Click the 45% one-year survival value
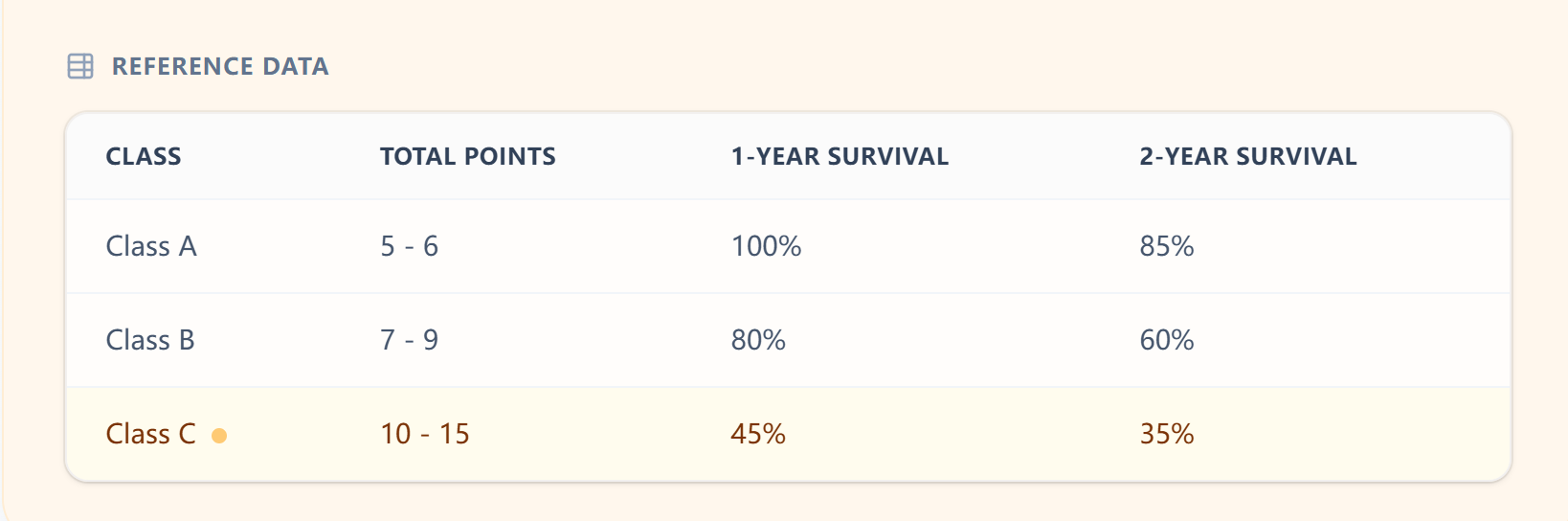 tap(758, 434)
